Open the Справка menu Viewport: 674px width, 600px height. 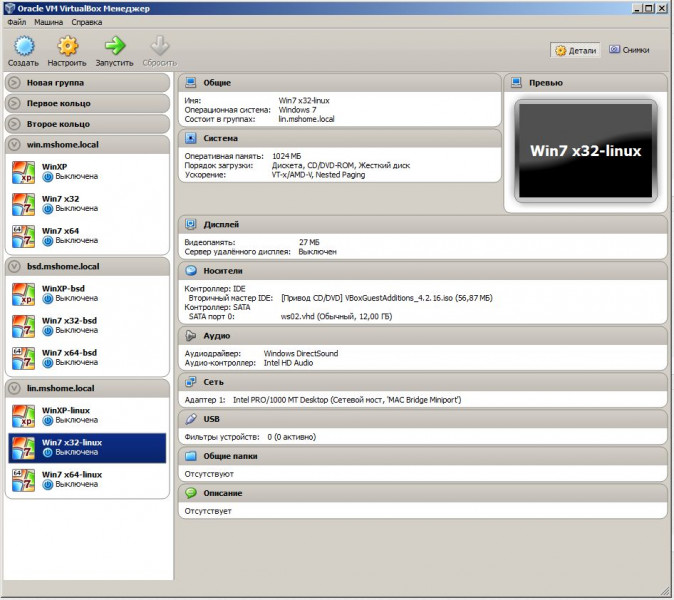pyautogui.click(x=86, y=22)
